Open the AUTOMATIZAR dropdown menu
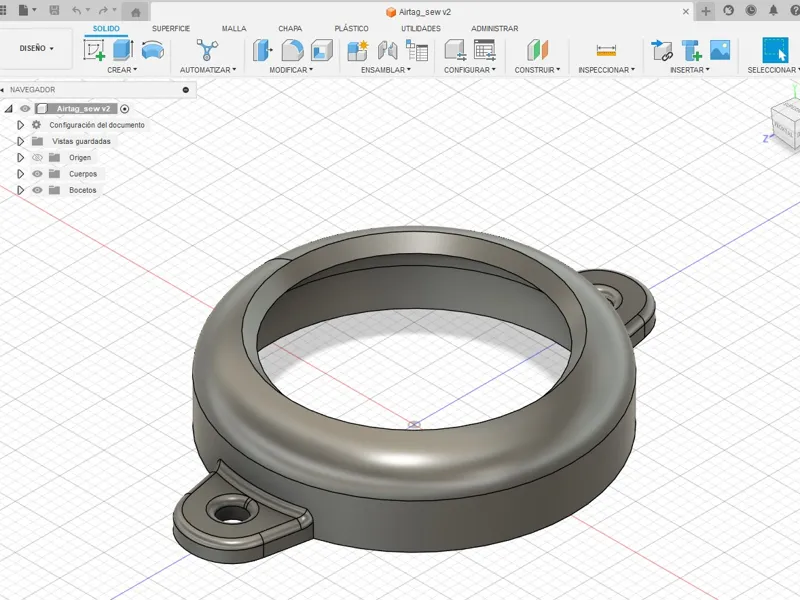Viewport: 800px width, 600px height. click(208, 70)
